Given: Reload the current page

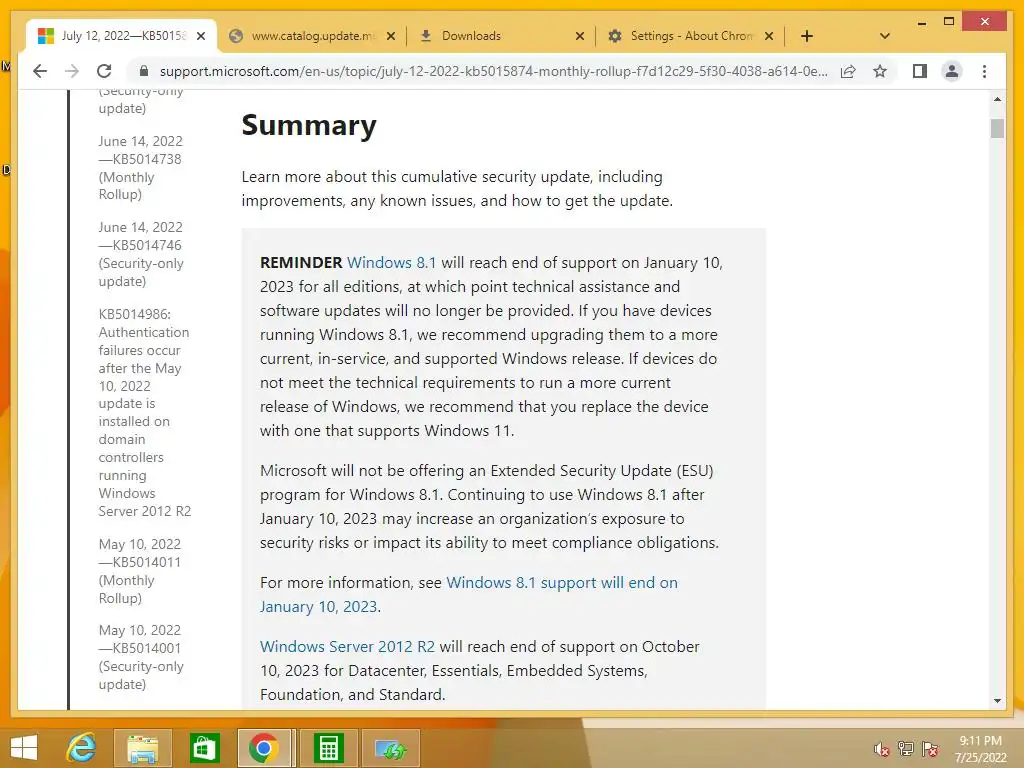Looking at the screenshot, I should coord(104,71).
